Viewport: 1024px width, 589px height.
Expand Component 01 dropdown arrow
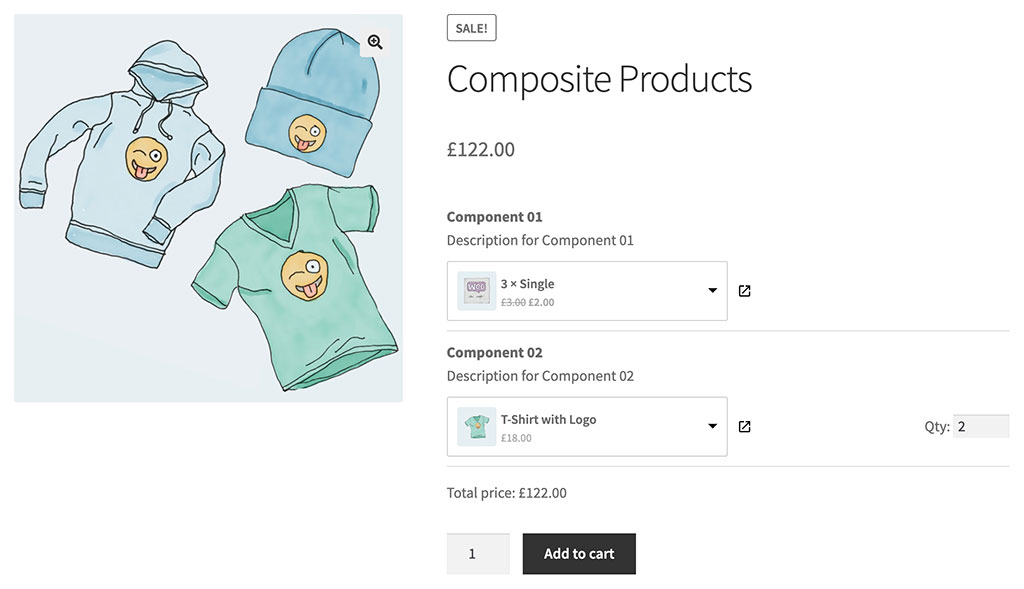click(712, 291)
